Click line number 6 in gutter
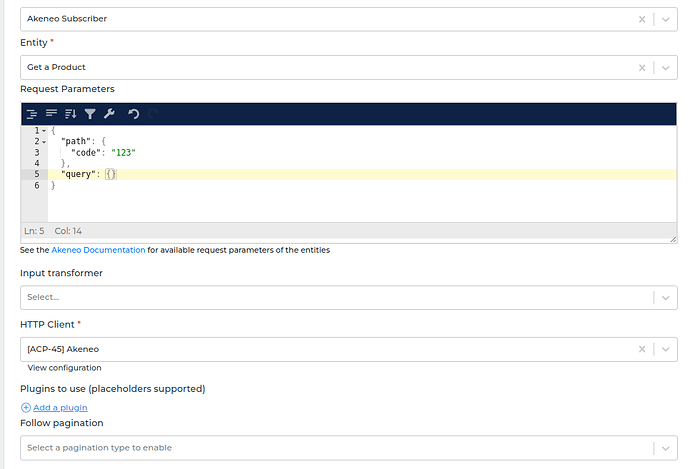 click(x=37, y=185)
